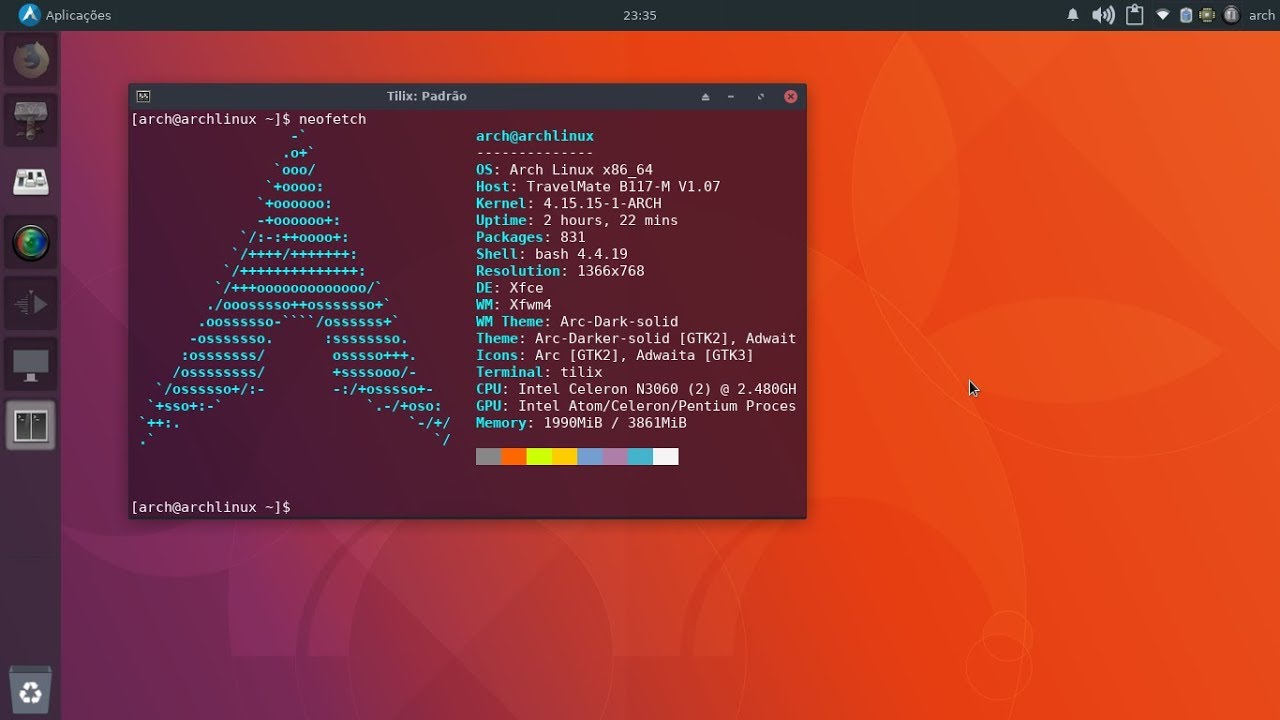Open the monitor display dock icon
The height and width of the screenshot is (720, 1280).
31,365
